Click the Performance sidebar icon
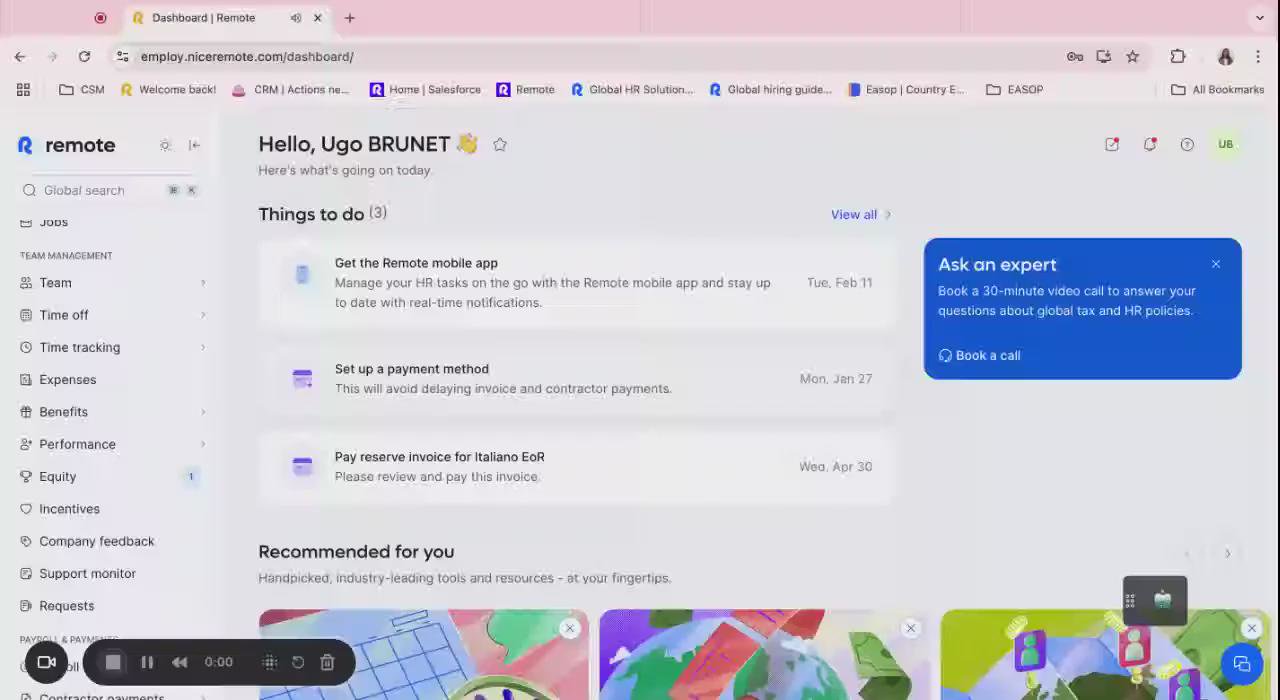The height and width of the screenshot is (700, 1280). 26,444
